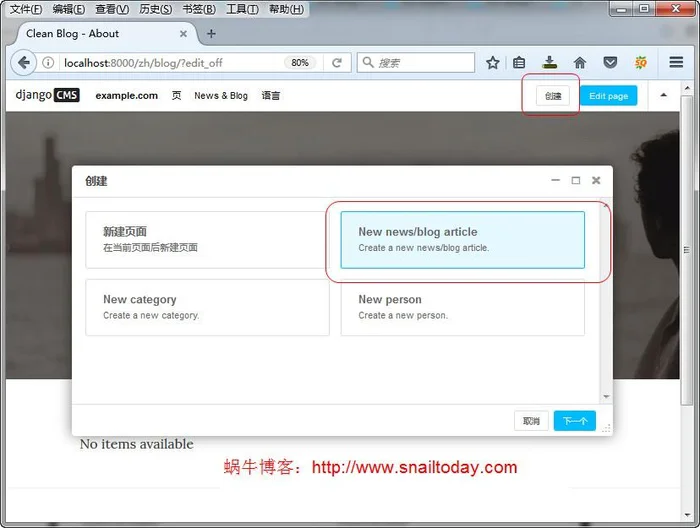Open 工具(T) menu
This screenshot has height=528, width=700.
coord(242,9)
